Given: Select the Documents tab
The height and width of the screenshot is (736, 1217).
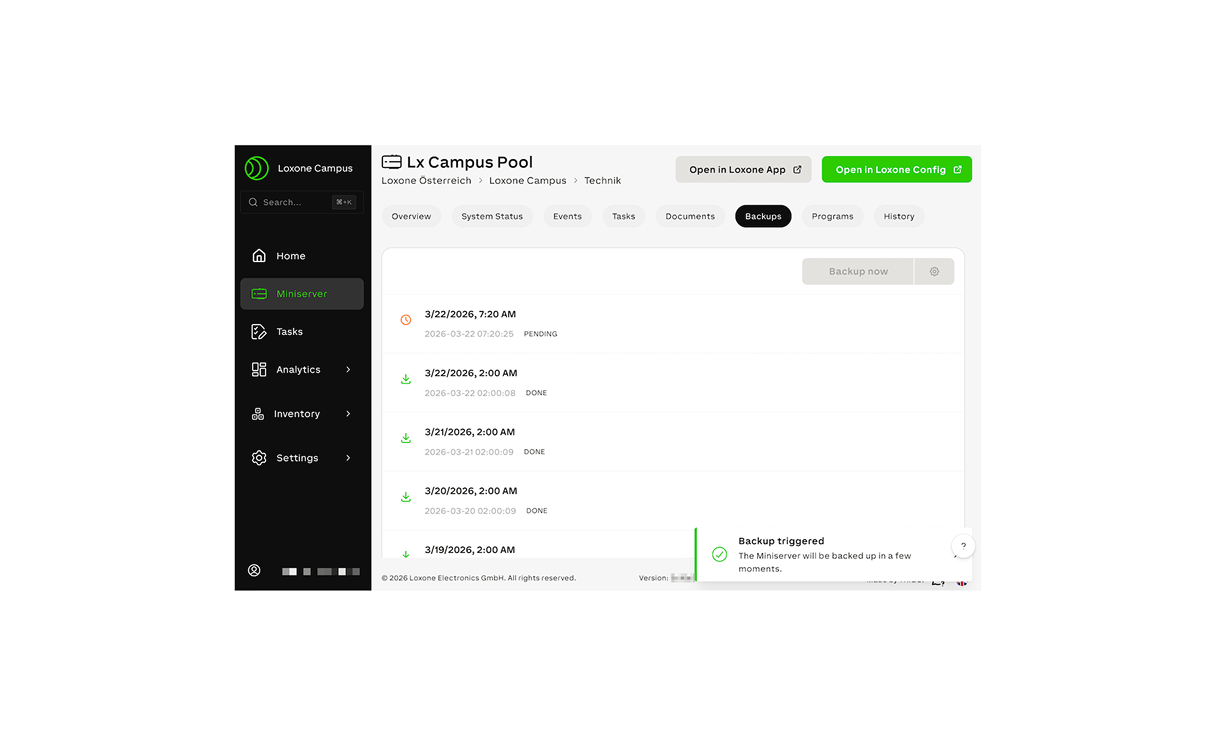Looking at the screenshot, I should (690, 216).
